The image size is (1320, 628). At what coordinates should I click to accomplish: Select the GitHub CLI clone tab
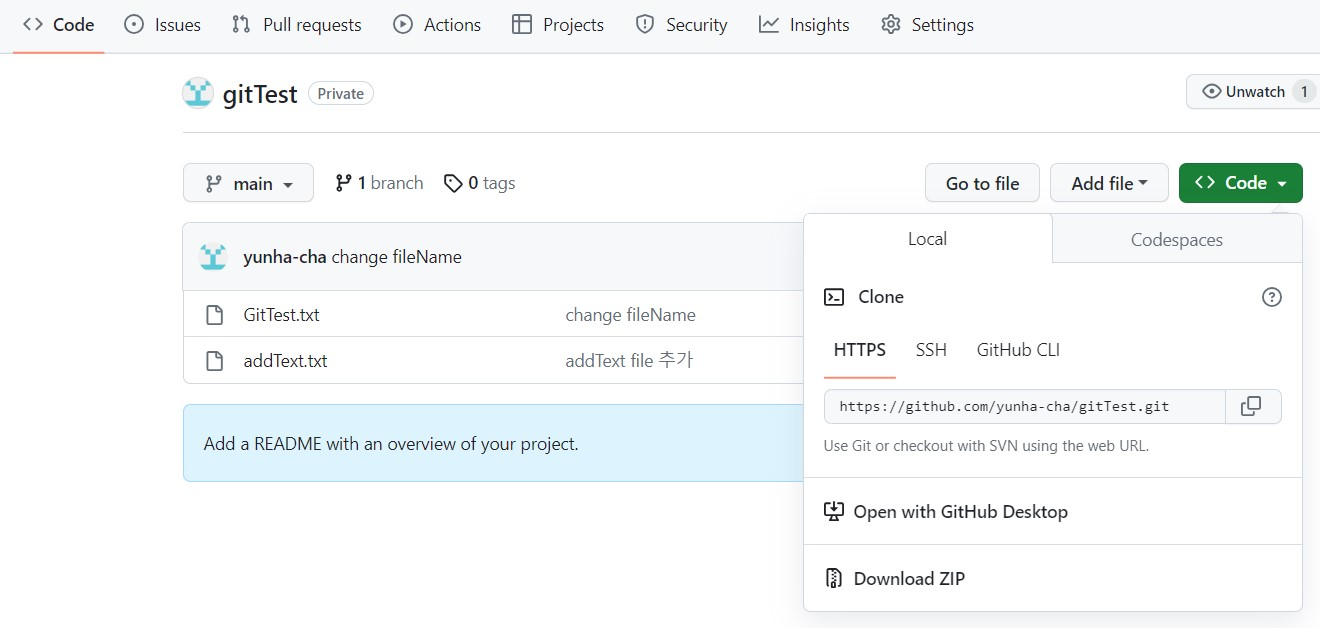tap(1018, 350)
